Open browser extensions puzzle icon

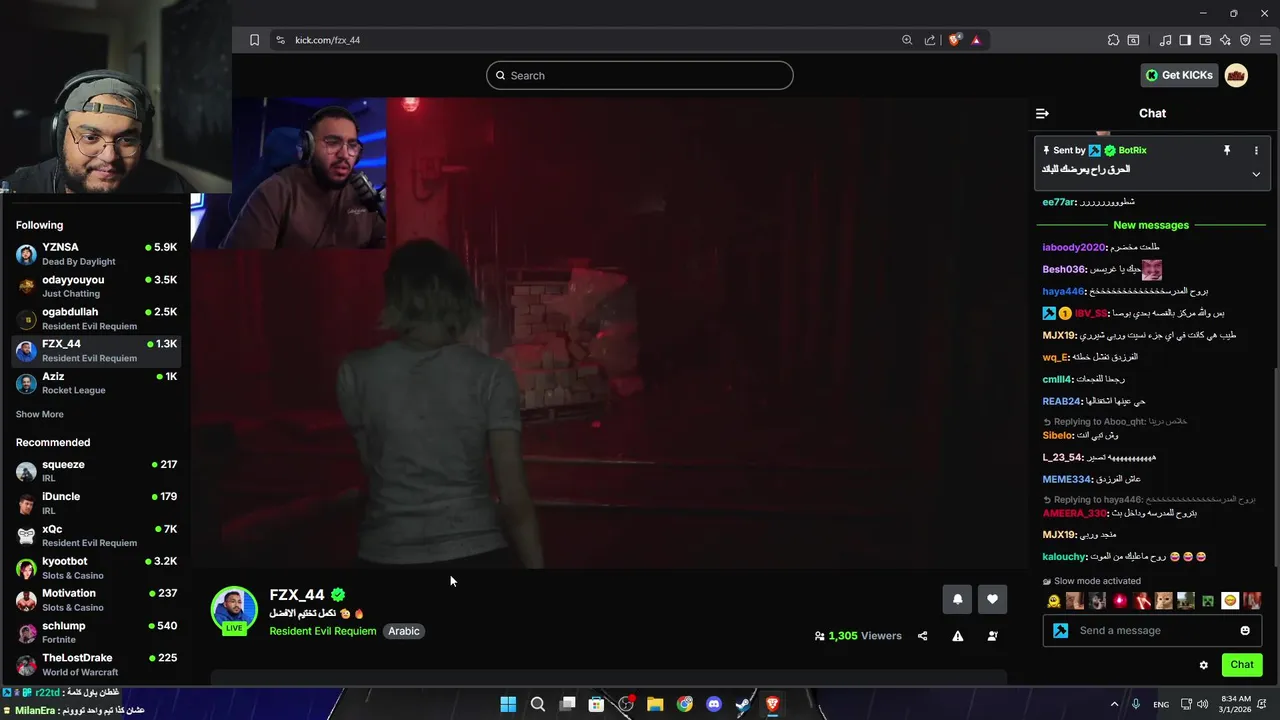click(1113, 40)
